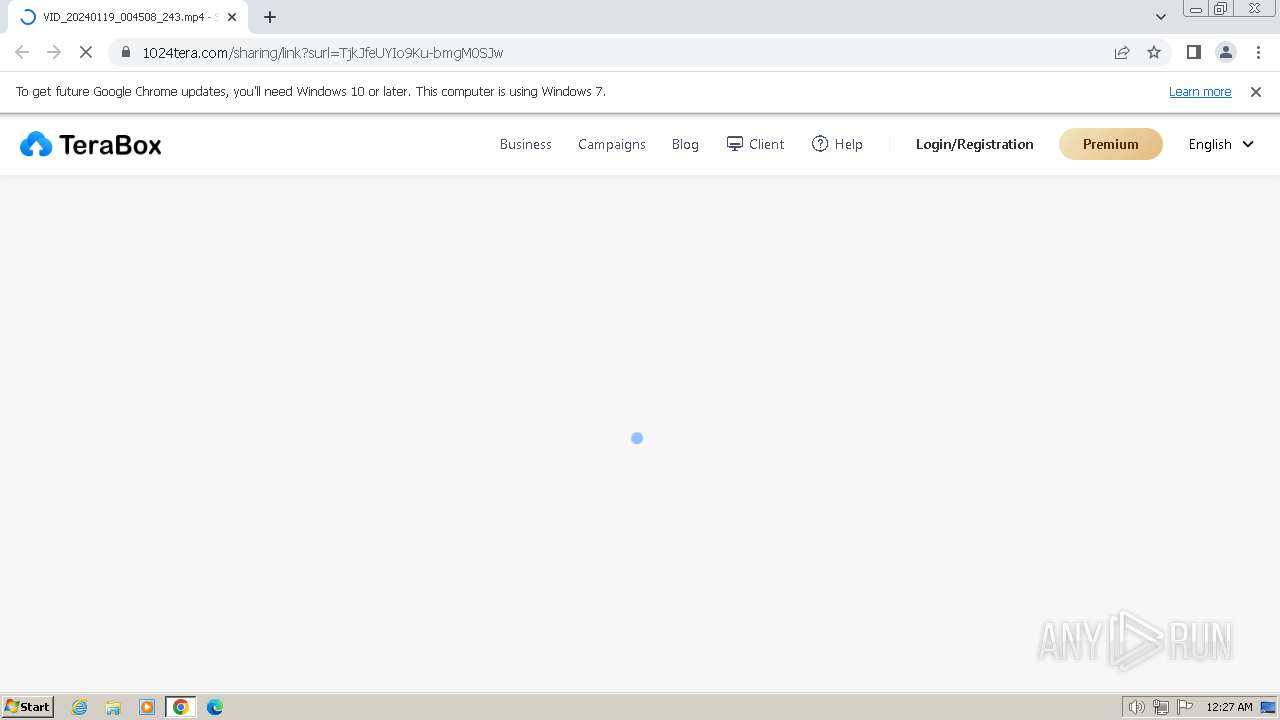Go forward to next page
This screenshot has width=1280, height=720.
click(x=54, y=52)
